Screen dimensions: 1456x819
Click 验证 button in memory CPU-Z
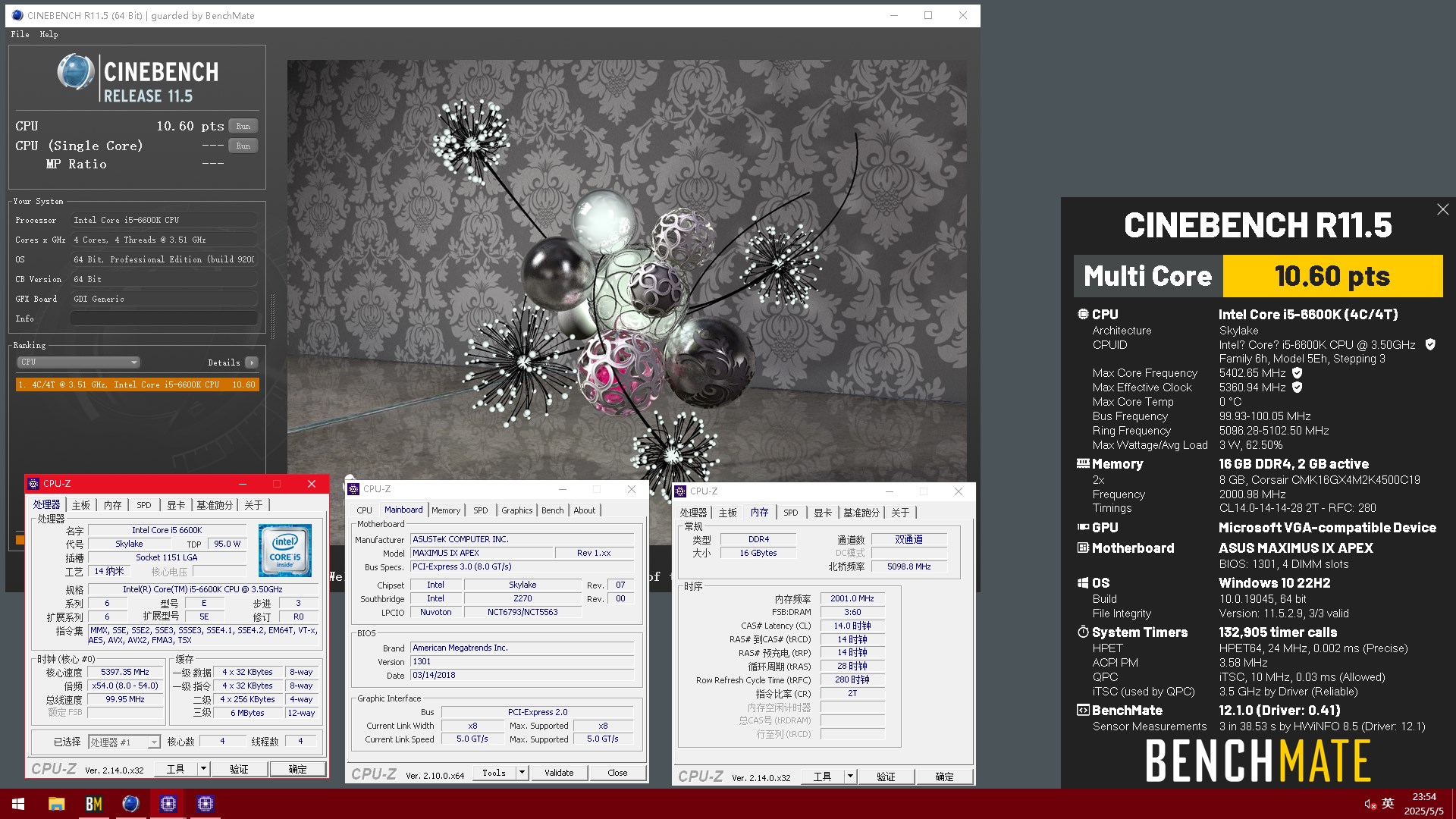(886, 777)
